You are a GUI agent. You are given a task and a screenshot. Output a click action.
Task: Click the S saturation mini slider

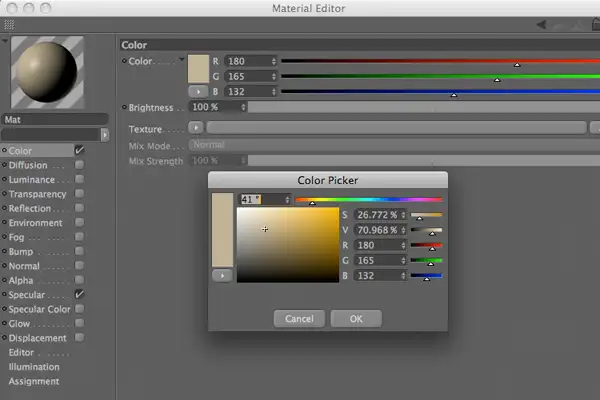(426, 215)
